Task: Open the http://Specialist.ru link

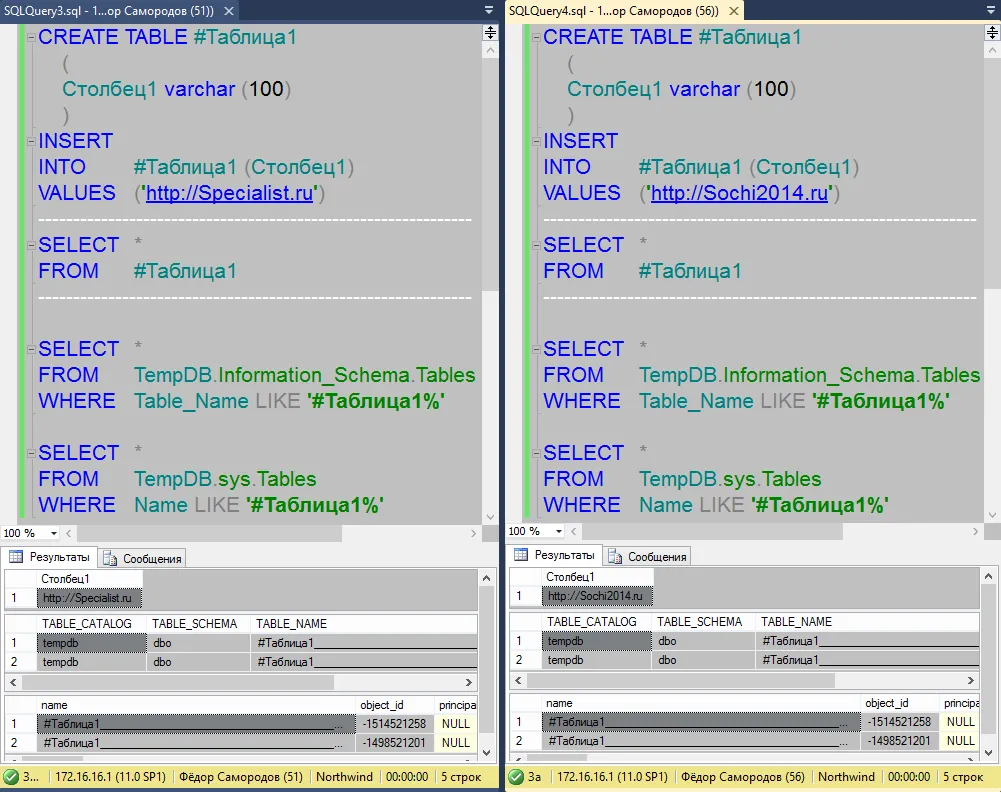Action: point(230,193)
